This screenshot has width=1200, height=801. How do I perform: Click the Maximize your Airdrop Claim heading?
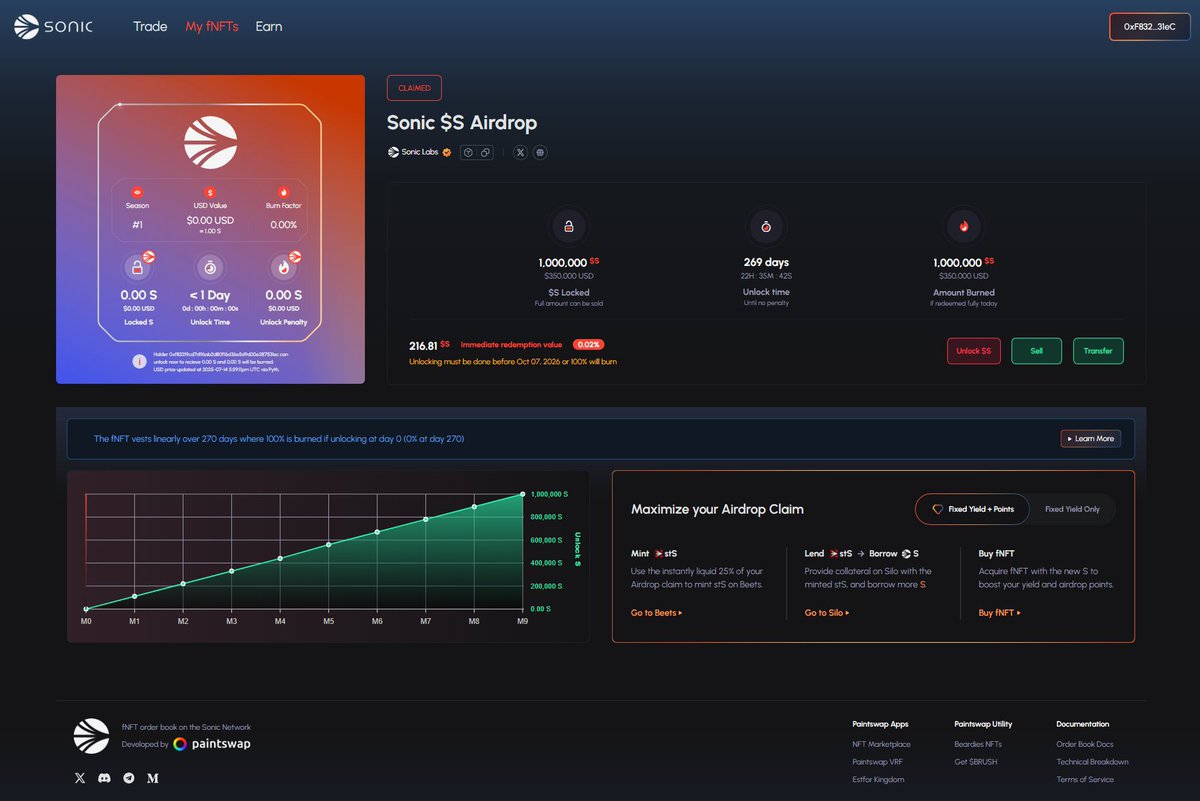(717, 509)
